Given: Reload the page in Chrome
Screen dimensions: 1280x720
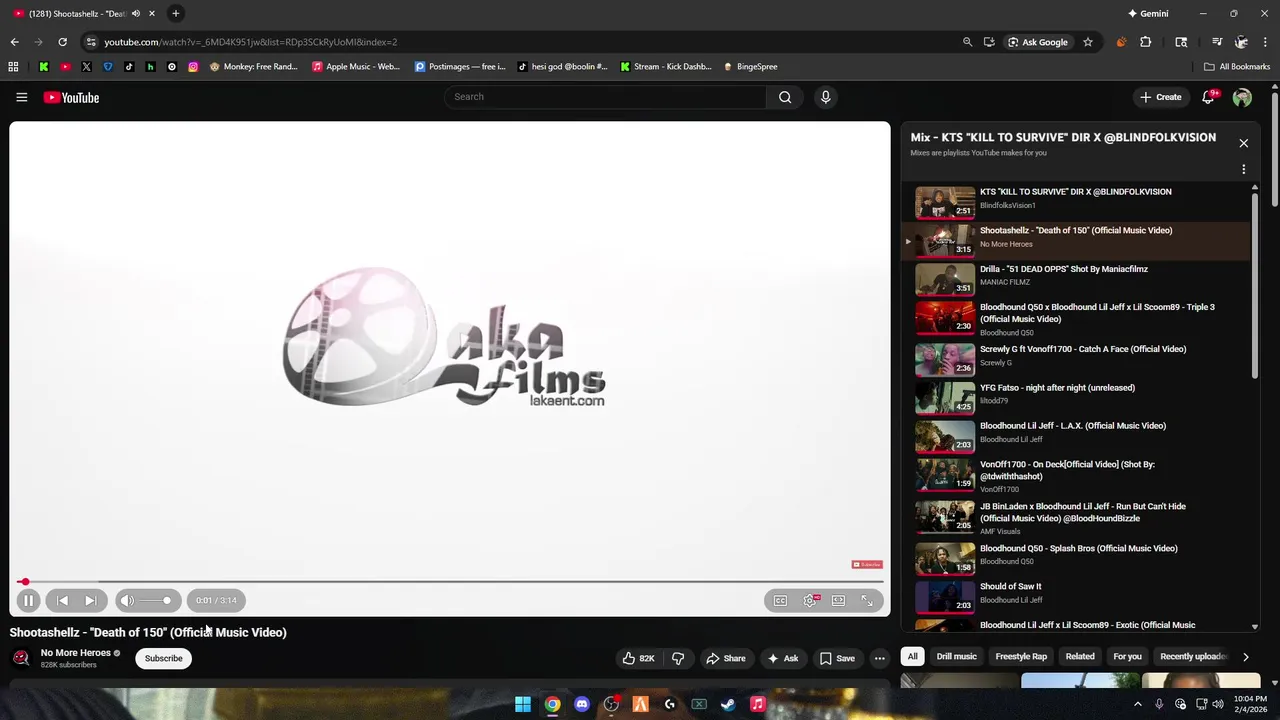Looking at the screenshot, I should pos(62,42).
